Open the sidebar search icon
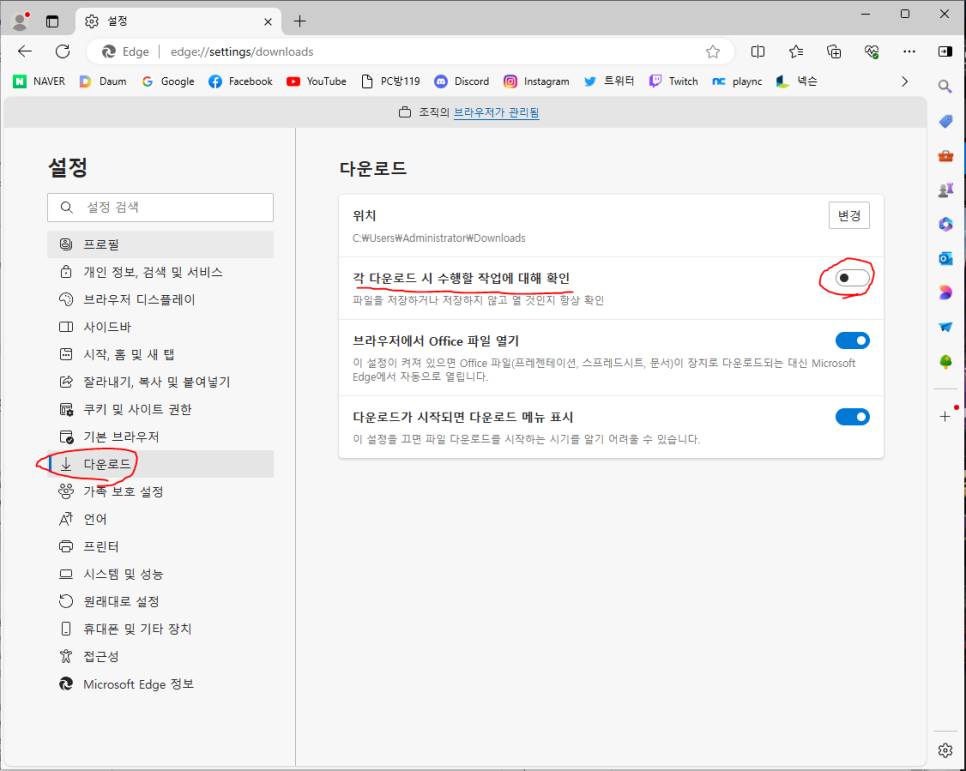The height and width of the screenshot is (771, 966). [945, 87]
